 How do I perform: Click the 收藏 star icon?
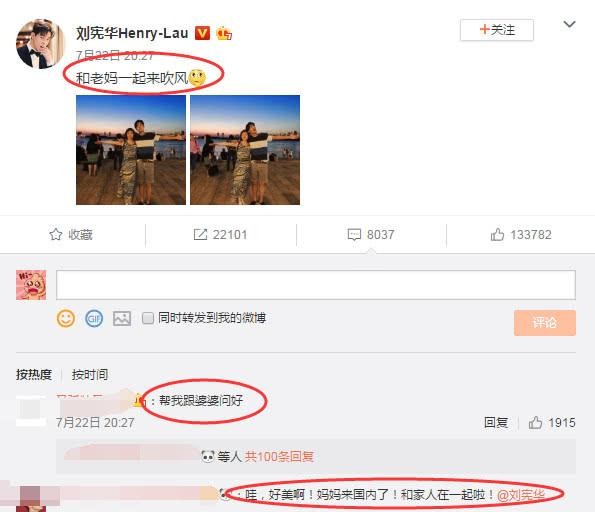point(55,235)
